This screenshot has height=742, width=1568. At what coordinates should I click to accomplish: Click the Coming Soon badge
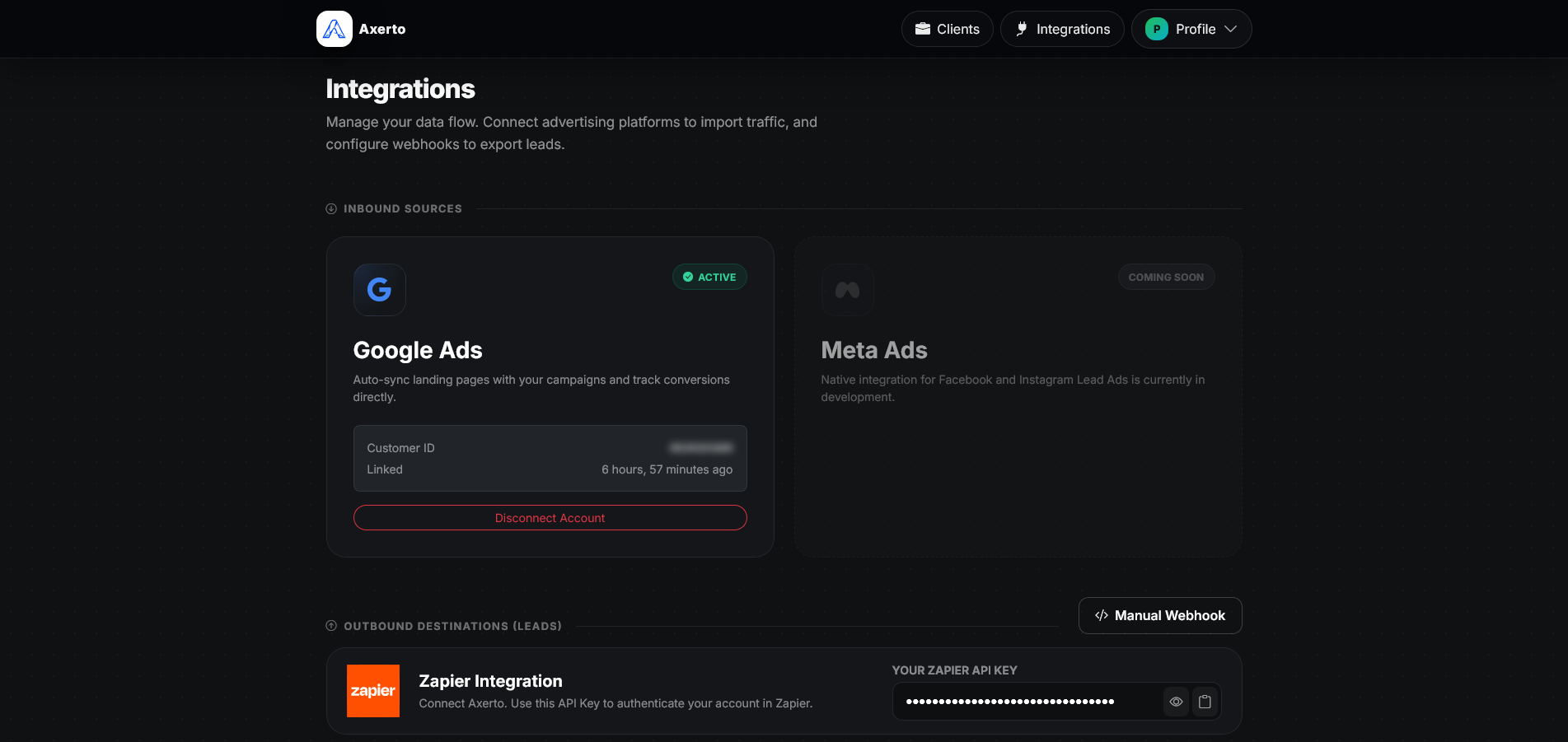point(1165,278)
